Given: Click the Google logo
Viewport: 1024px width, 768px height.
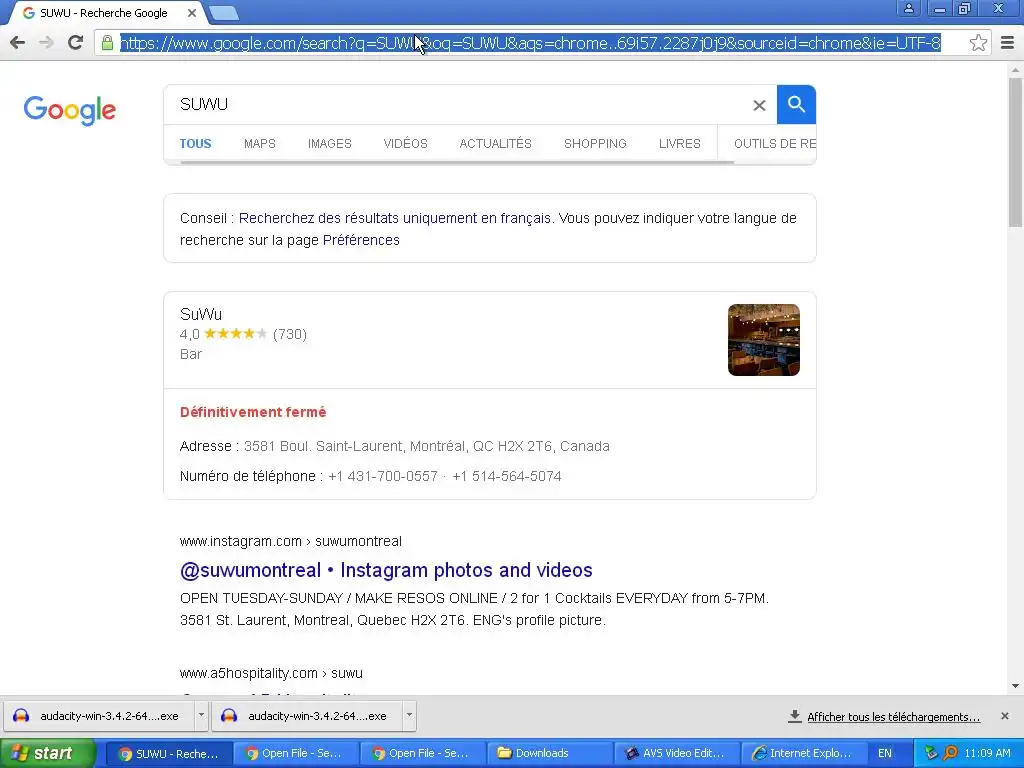Looking at the screenshot, I should pos(70,110).
